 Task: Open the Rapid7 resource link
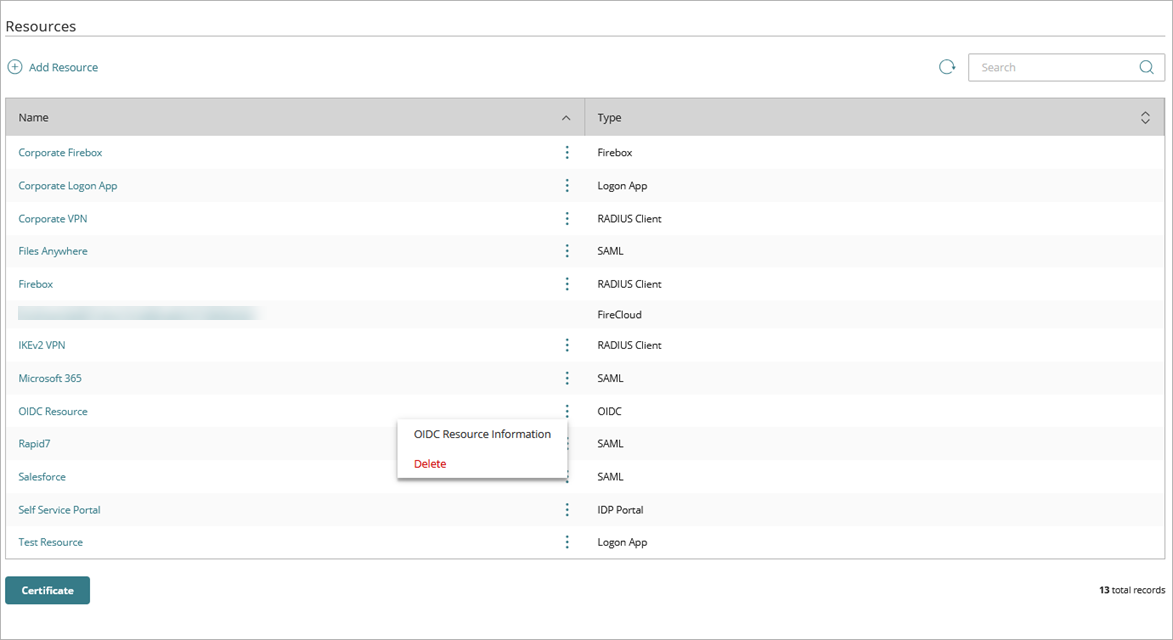pos(34,444)
